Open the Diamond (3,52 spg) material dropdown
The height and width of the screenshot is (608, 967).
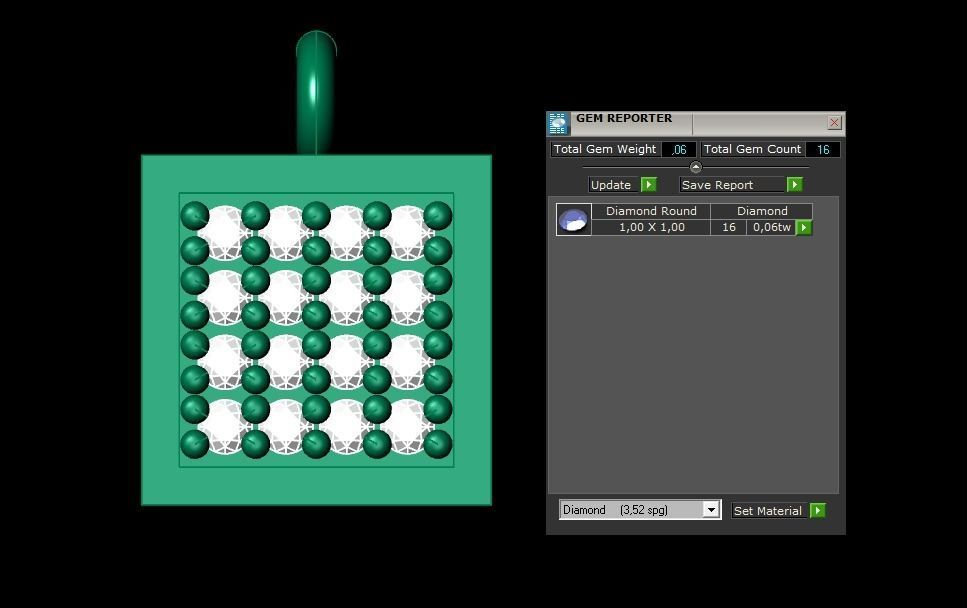(x=711, y=510)
